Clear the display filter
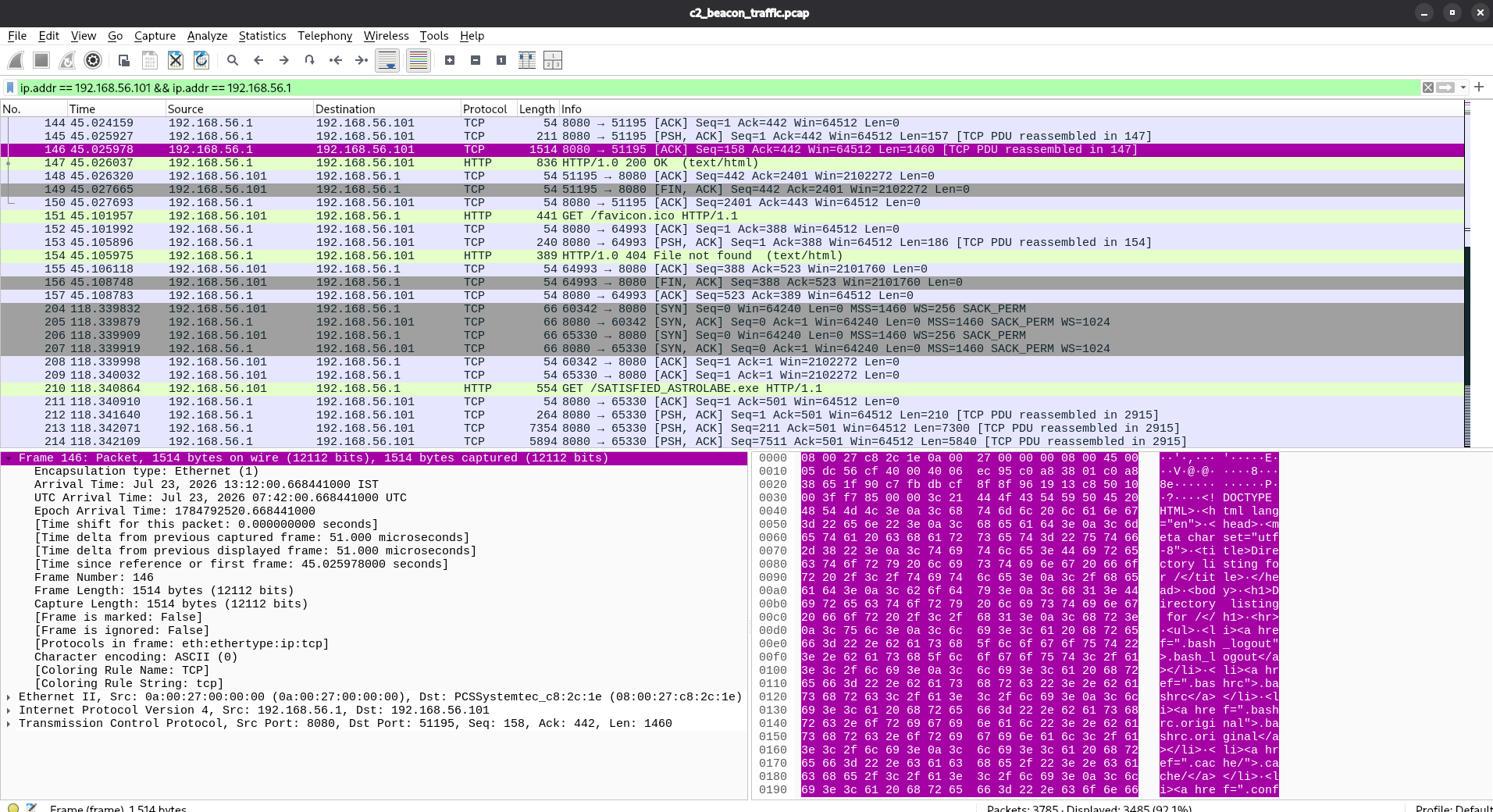Viewport: 1493px width, 812px height. pyautogui.click(x=1428, y=87)
